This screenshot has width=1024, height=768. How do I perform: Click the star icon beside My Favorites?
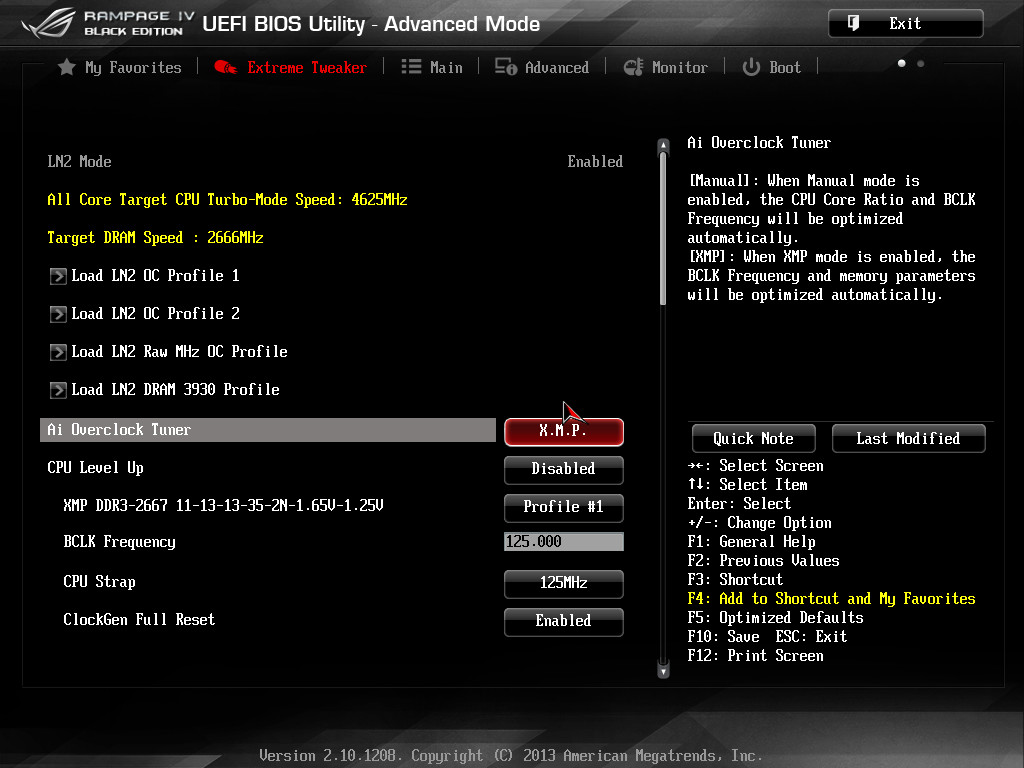pyautogui.click(x=67, y=67)
